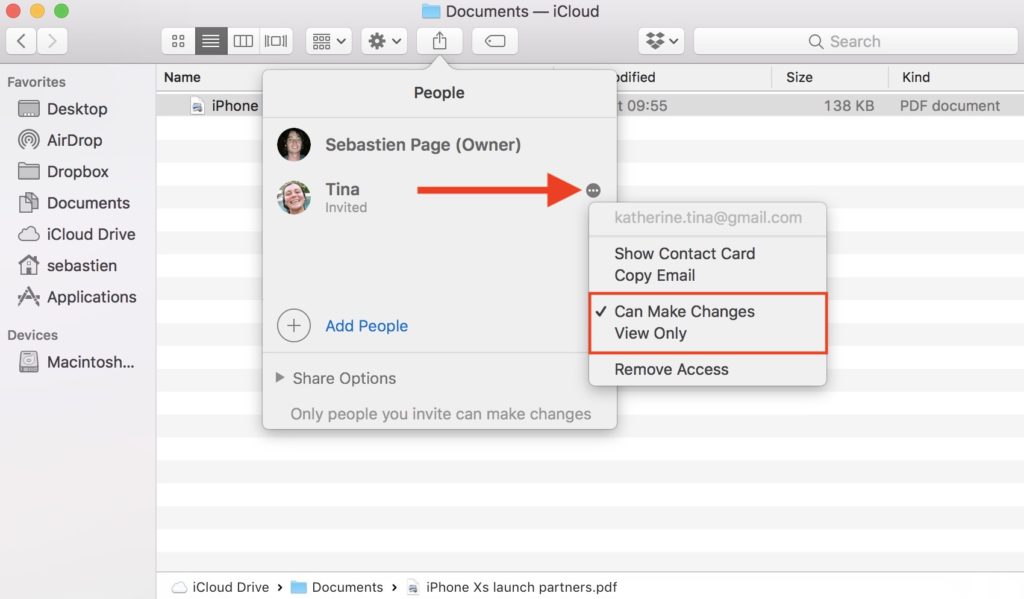This screenshot has height=599, width=1024.
Task: Click the Desktop sidebar icon
Action: point(28,108)
